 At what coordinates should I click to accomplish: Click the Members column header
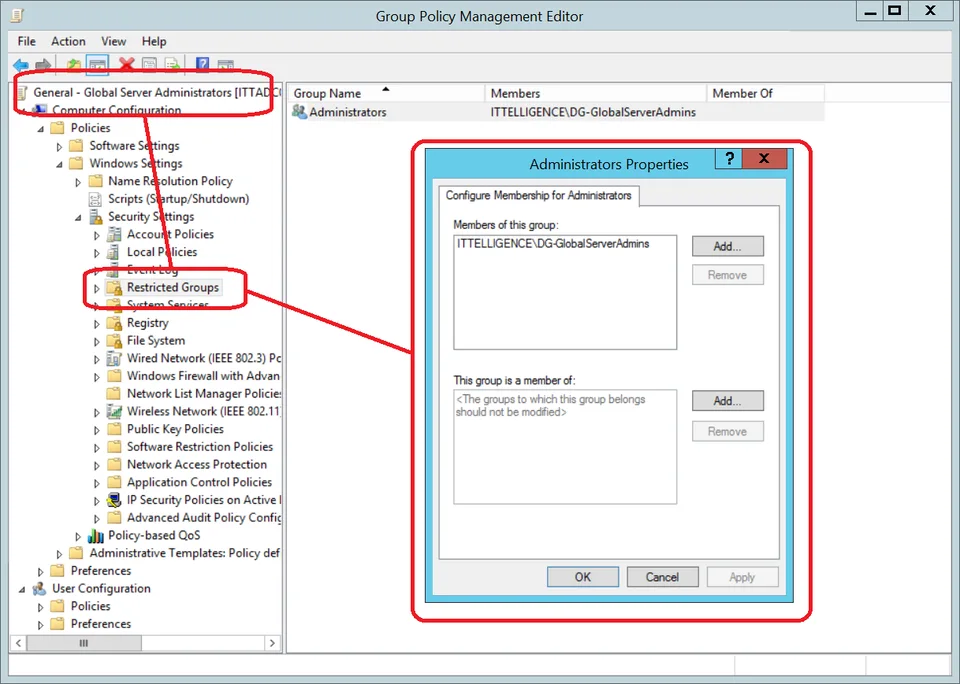pyautogui.click(x=596, y=93)
